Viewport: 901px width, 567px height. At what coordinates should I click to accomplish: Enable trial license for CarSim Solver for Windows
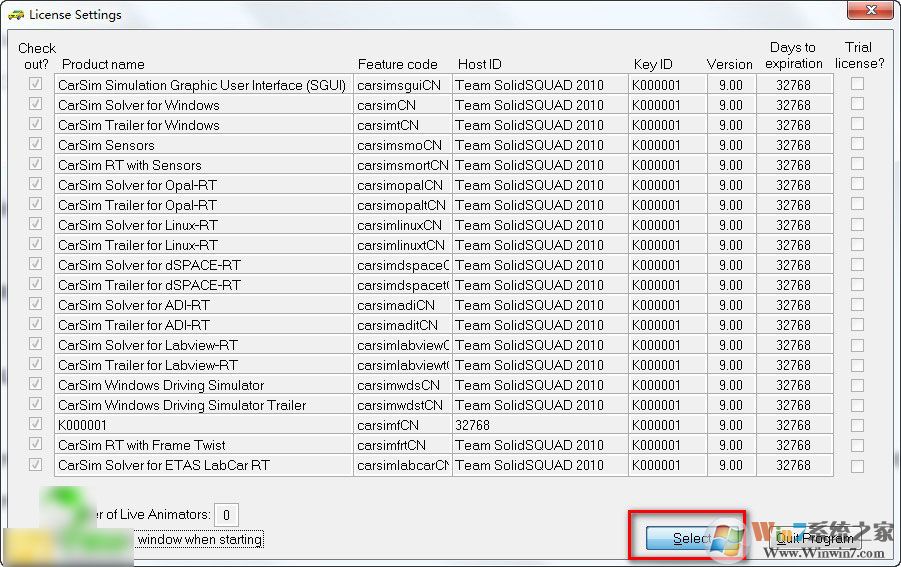tap(857, 104)
